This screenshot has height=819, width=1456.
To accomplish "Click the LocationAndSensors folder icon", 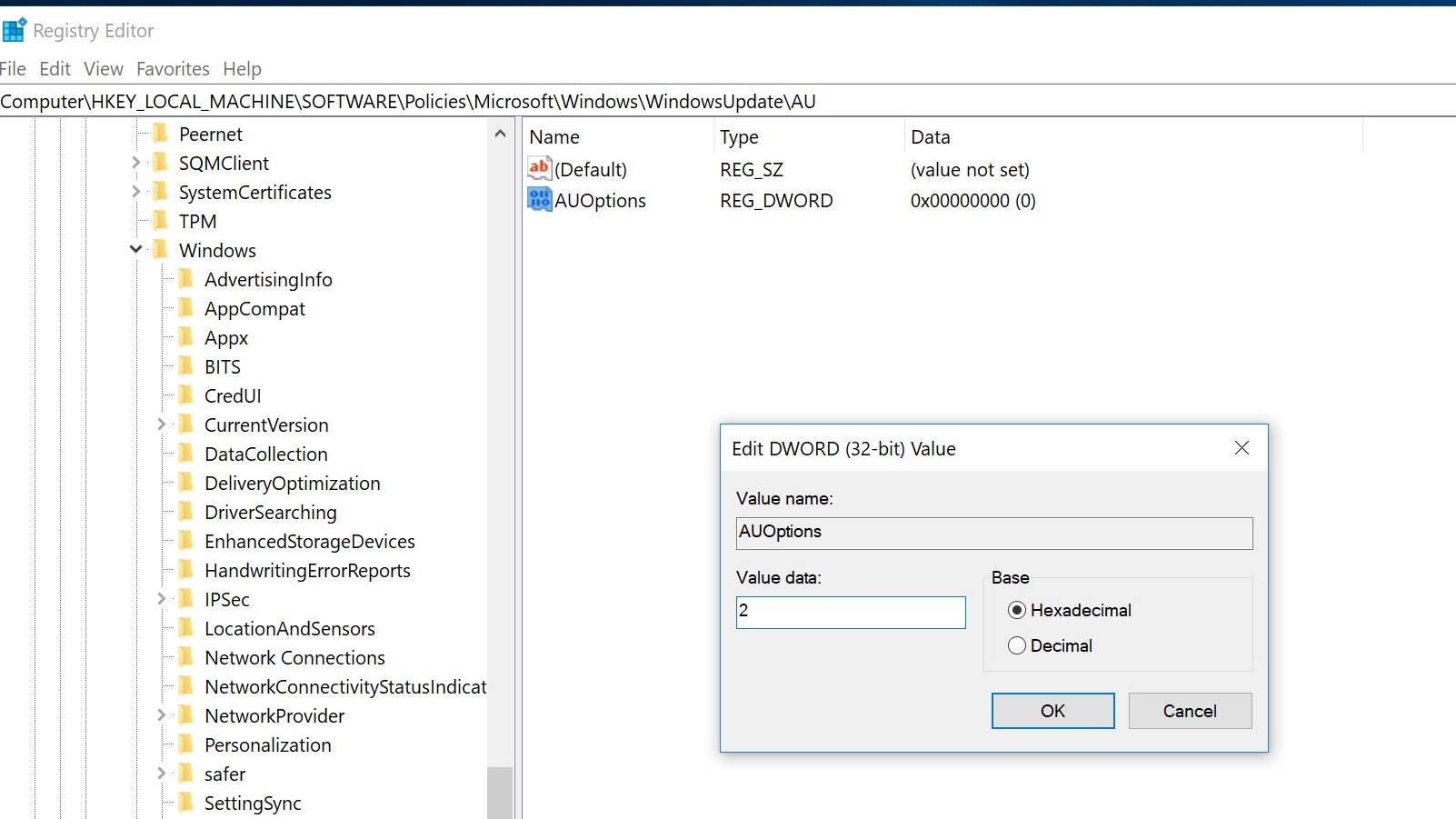I will (186, 628).
